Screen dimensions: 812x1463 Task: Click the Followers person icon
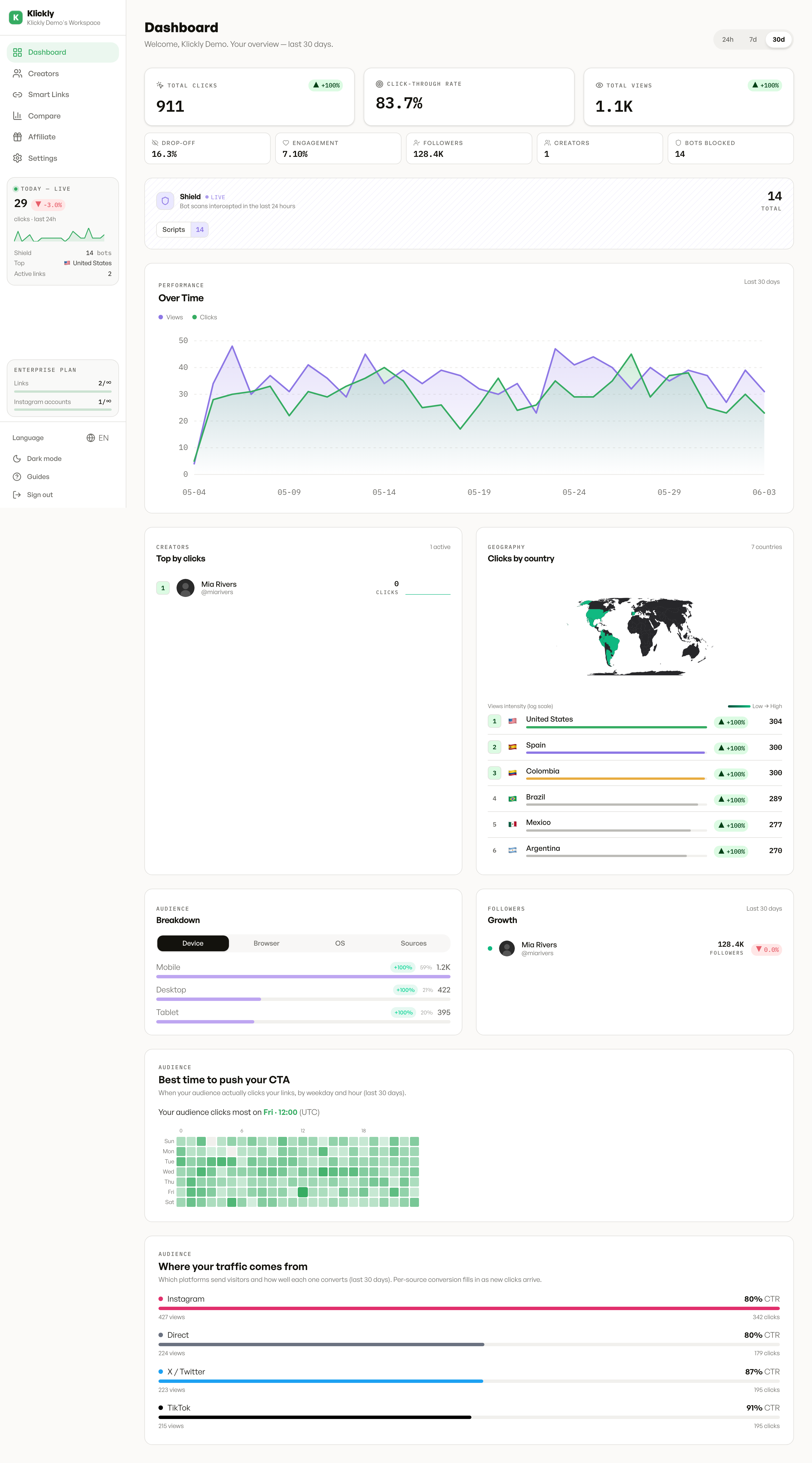coord(416,143)
